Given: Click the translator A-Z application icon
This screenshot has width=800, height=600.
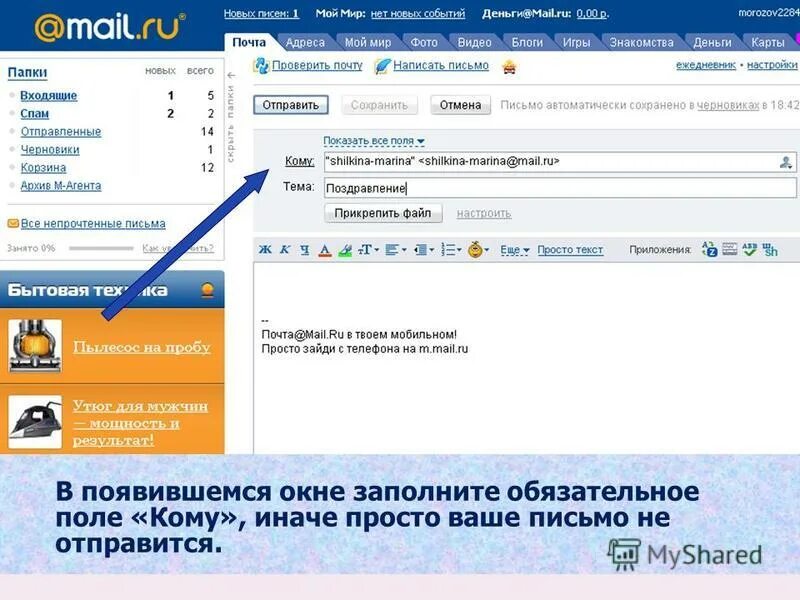Looking at the screenshot, I should [x=709, y=249].
